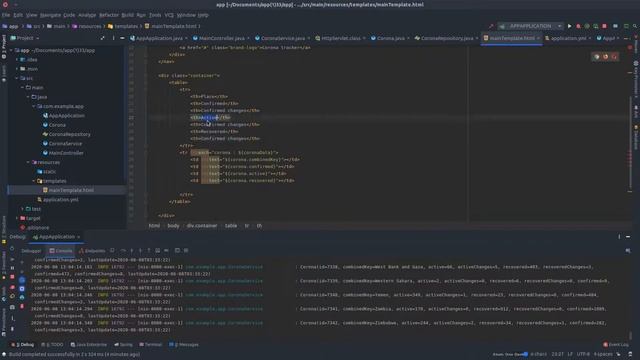This screenshot has width=640, height=360.
Task: Click templates folder in breadcrumb navigation bar
Action: point(122,26)
